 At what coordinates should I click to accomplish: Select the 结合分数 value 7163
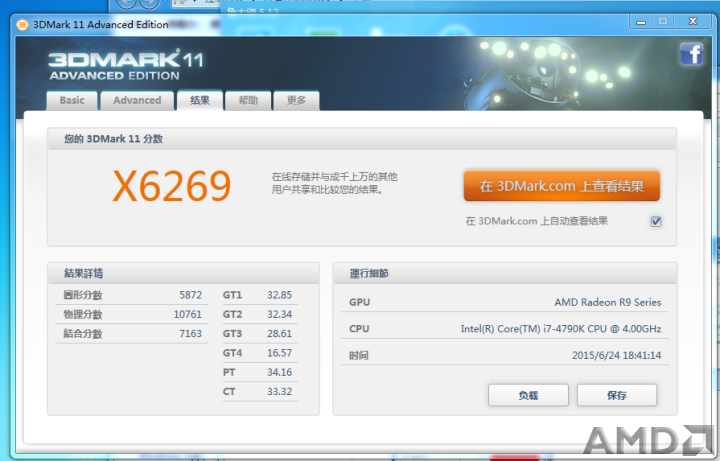point(191,333)
